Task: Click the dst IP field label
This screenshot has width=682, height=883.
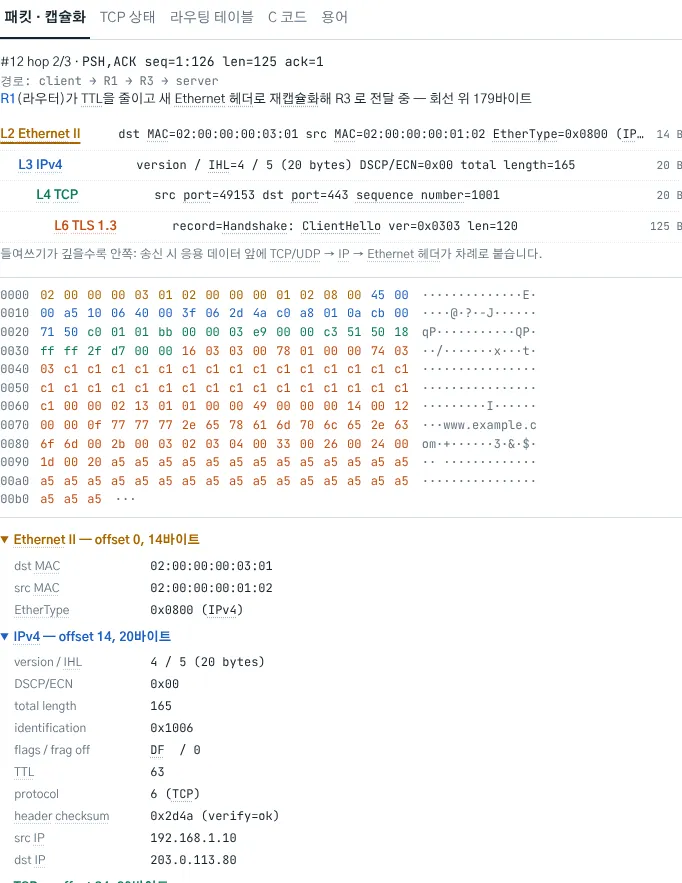Action: tap(30, 859)
